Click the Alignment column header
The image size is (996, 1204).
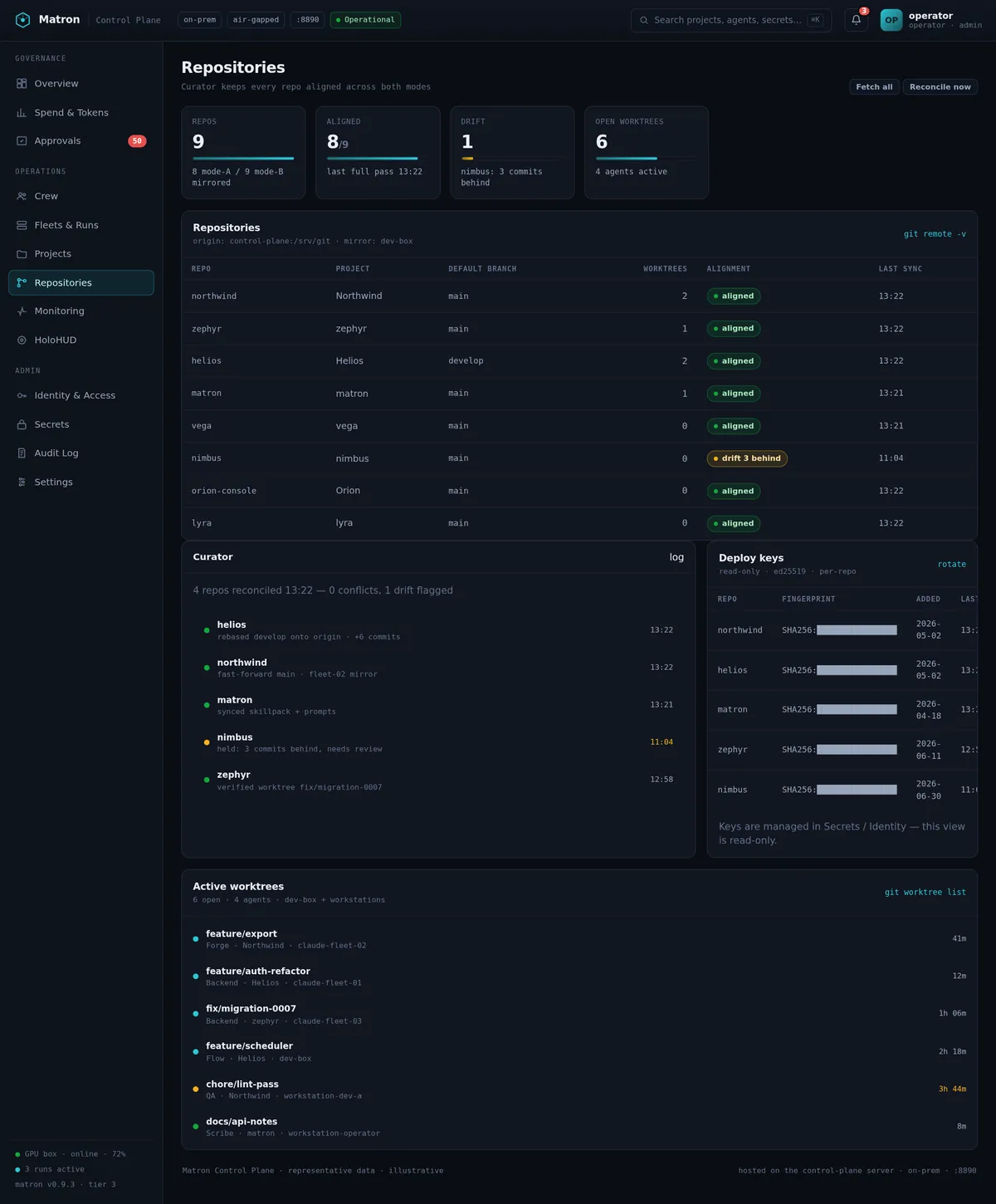pos(729,269)
